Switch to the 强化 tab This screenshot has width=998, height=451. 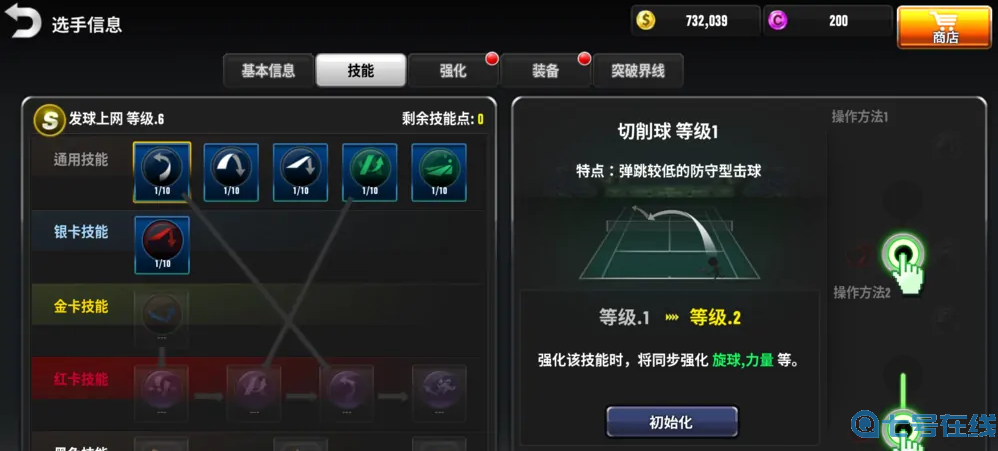tap(453, 70)
